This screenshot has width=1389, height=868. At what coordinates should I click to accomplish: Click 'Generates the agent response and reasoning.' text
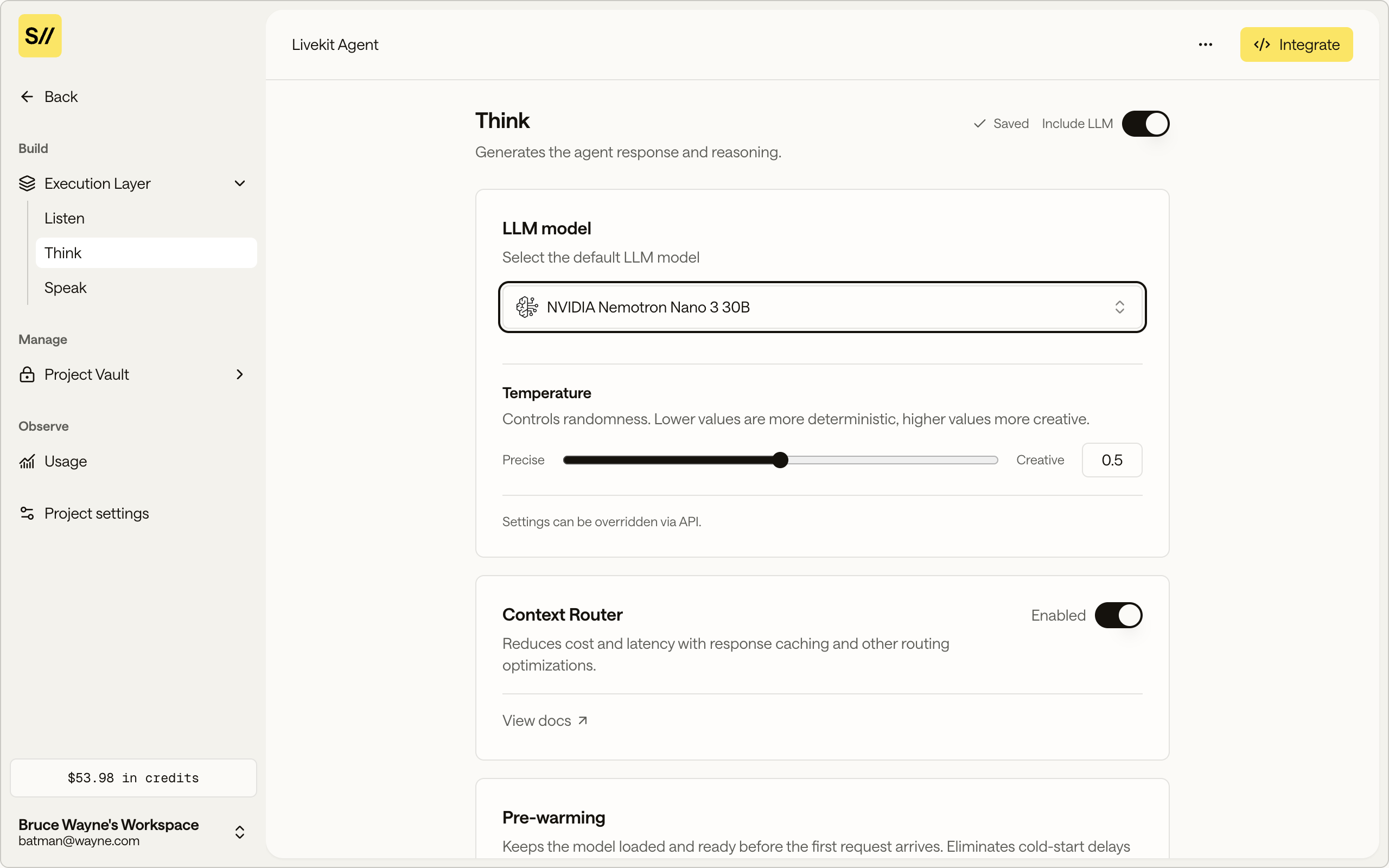[628, 152]
